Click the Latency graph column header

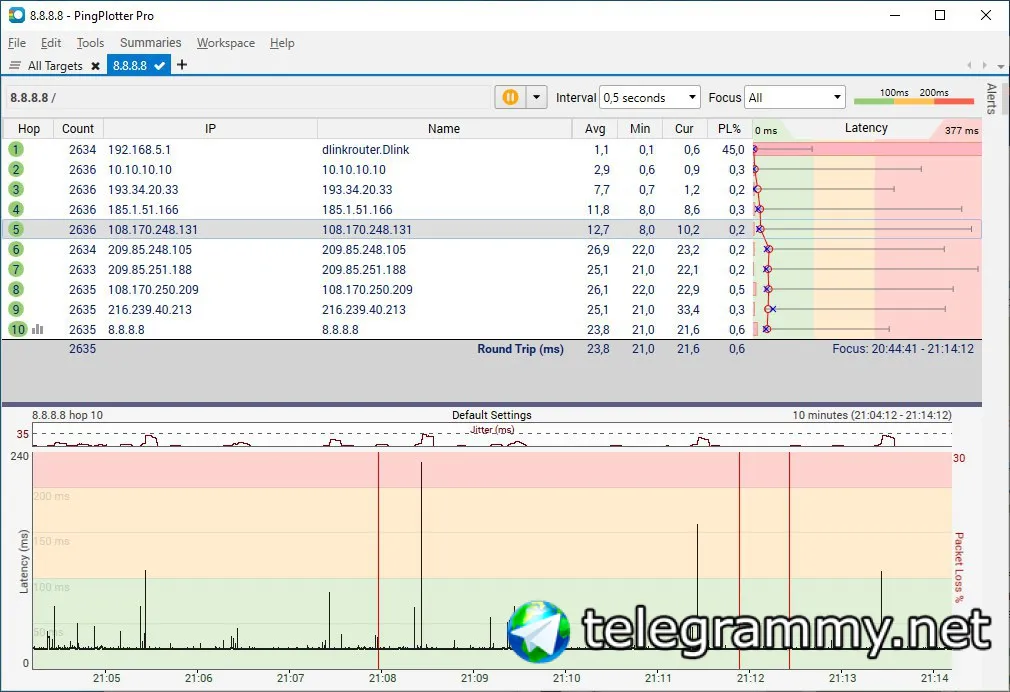tap(866, 128)
